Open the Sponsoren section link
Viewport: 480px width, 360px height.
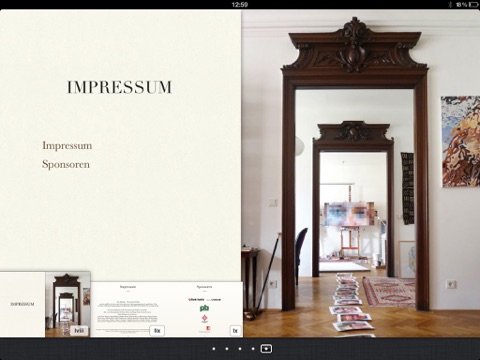coord(66,164)
